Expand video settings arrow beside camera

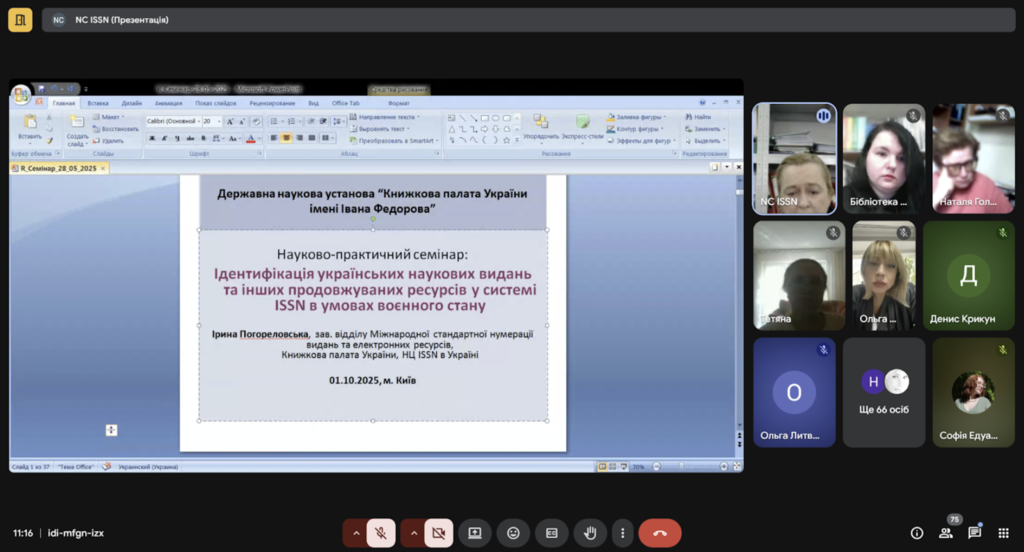[413, 533]
